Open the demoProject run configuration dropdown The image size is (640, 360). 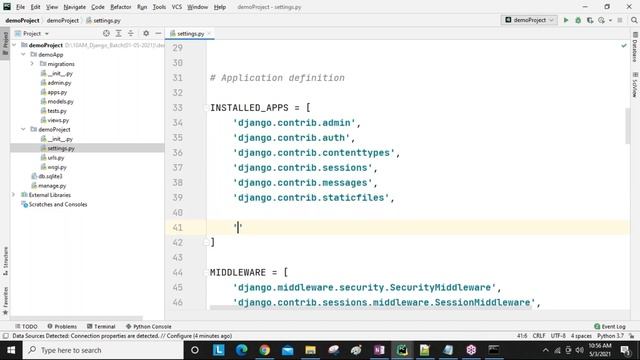[529, 20]
